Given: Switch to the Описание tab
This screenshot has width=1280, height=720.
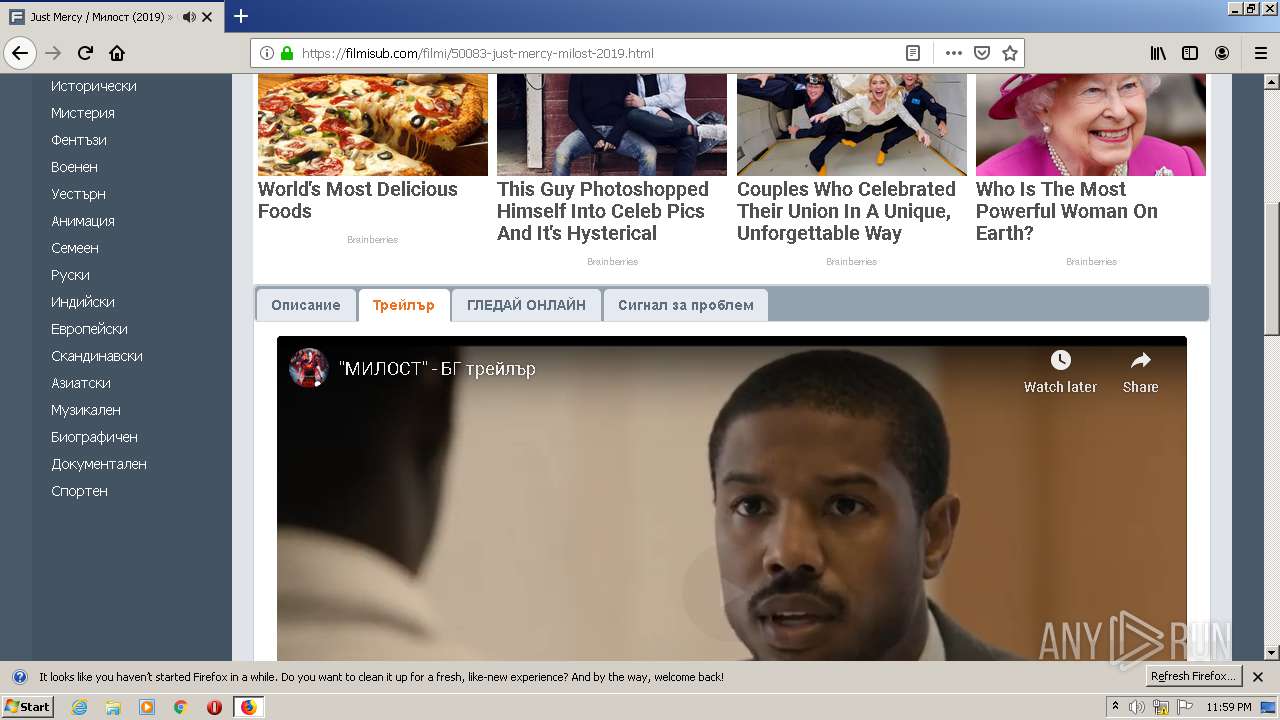Looking at the screenshot, I should [x=306, y=305].
